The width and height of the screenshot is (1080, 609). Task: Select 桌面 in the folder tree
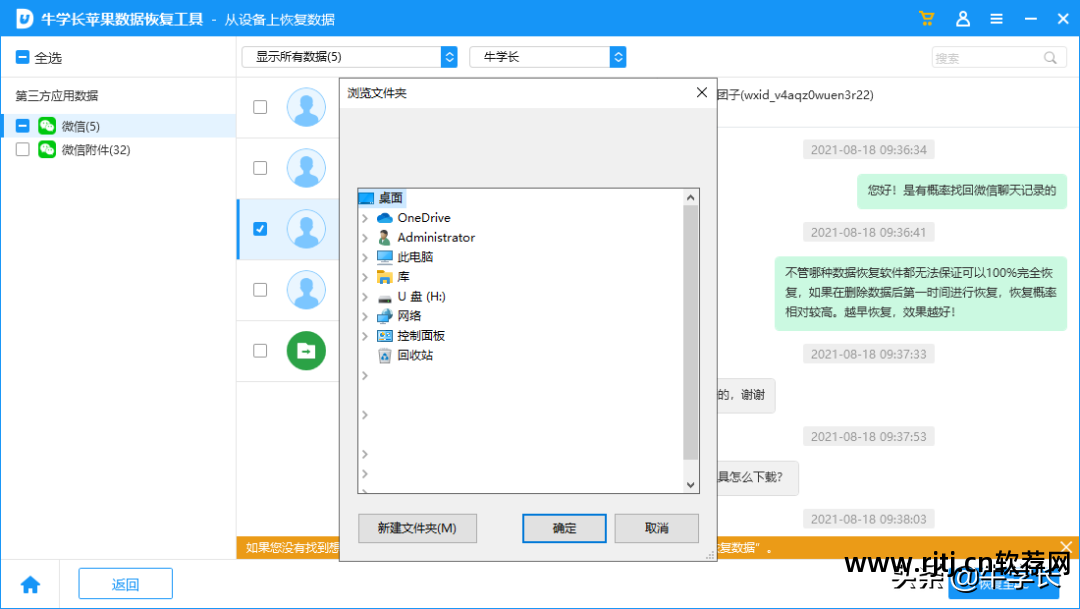(x=390, y=198)
